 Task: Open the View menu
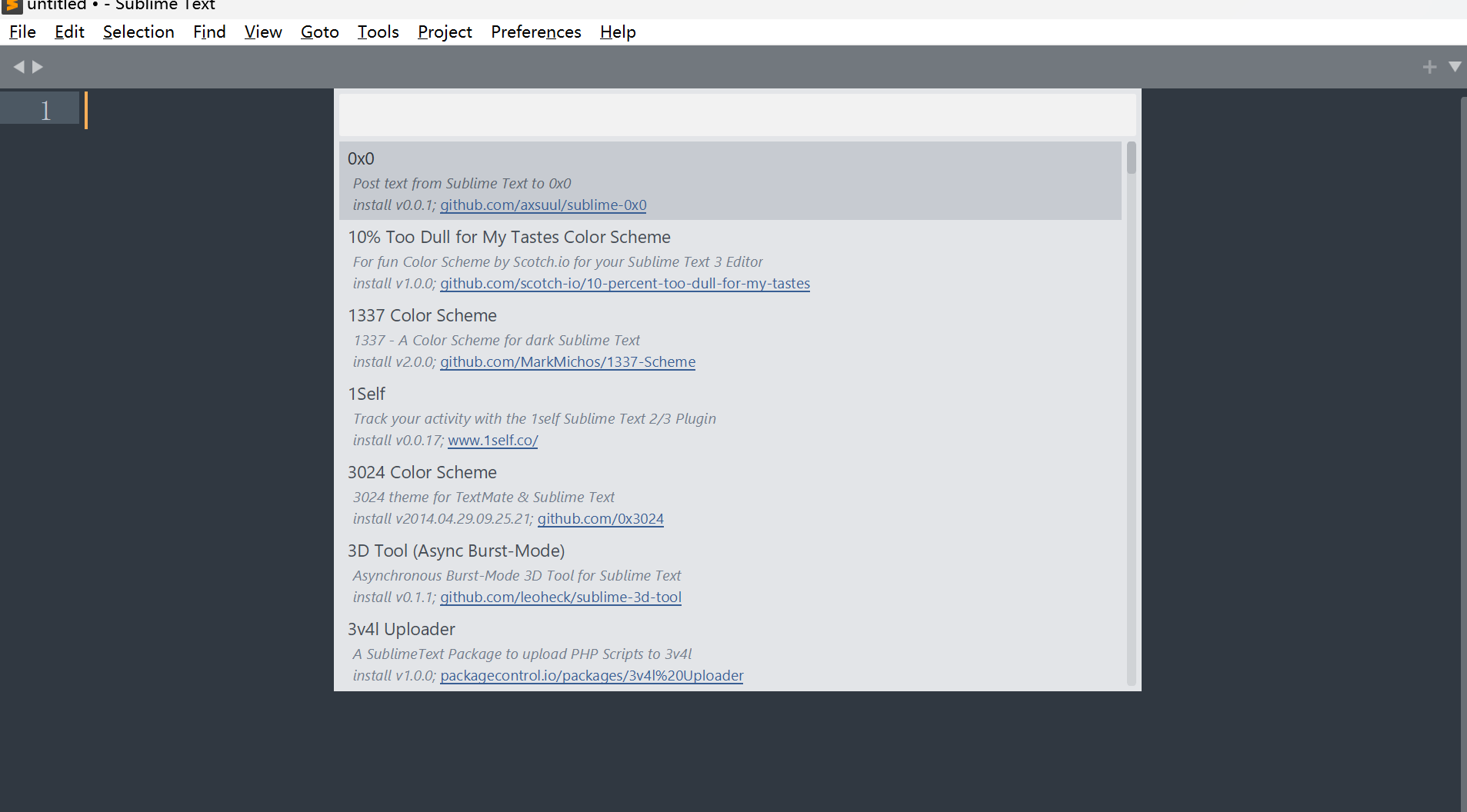point(263,32)
